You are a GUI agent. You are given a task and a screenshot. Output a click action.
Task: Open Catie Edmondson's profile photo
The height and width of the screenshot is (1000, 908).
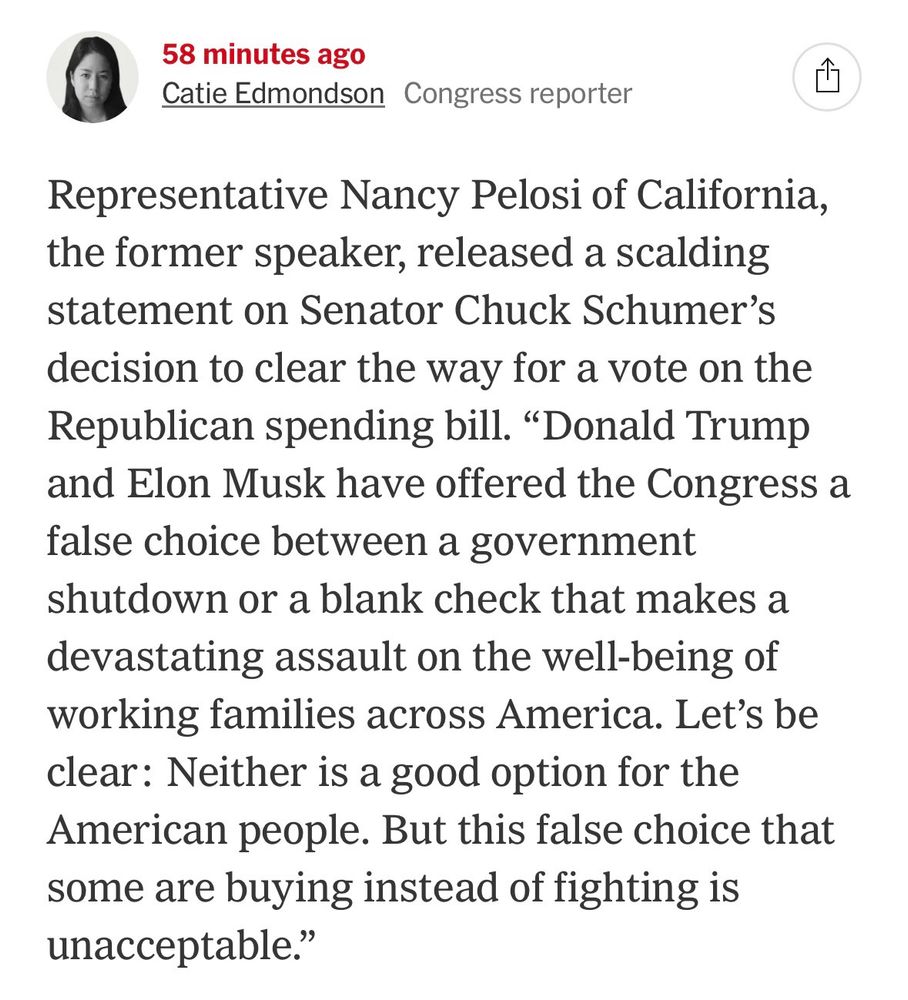pyautogui.click(x=92, y=76)
